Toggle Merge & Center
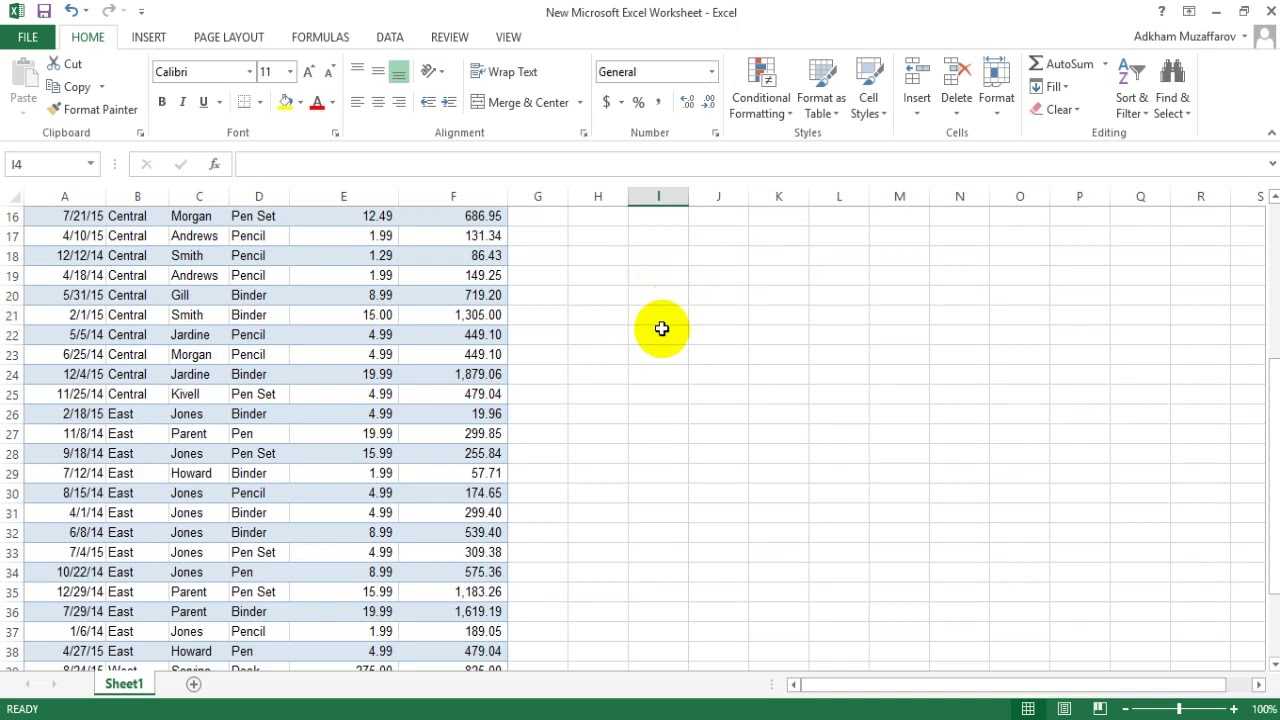The height and width of the screenshot is (720, 1280). pos(520,103)
